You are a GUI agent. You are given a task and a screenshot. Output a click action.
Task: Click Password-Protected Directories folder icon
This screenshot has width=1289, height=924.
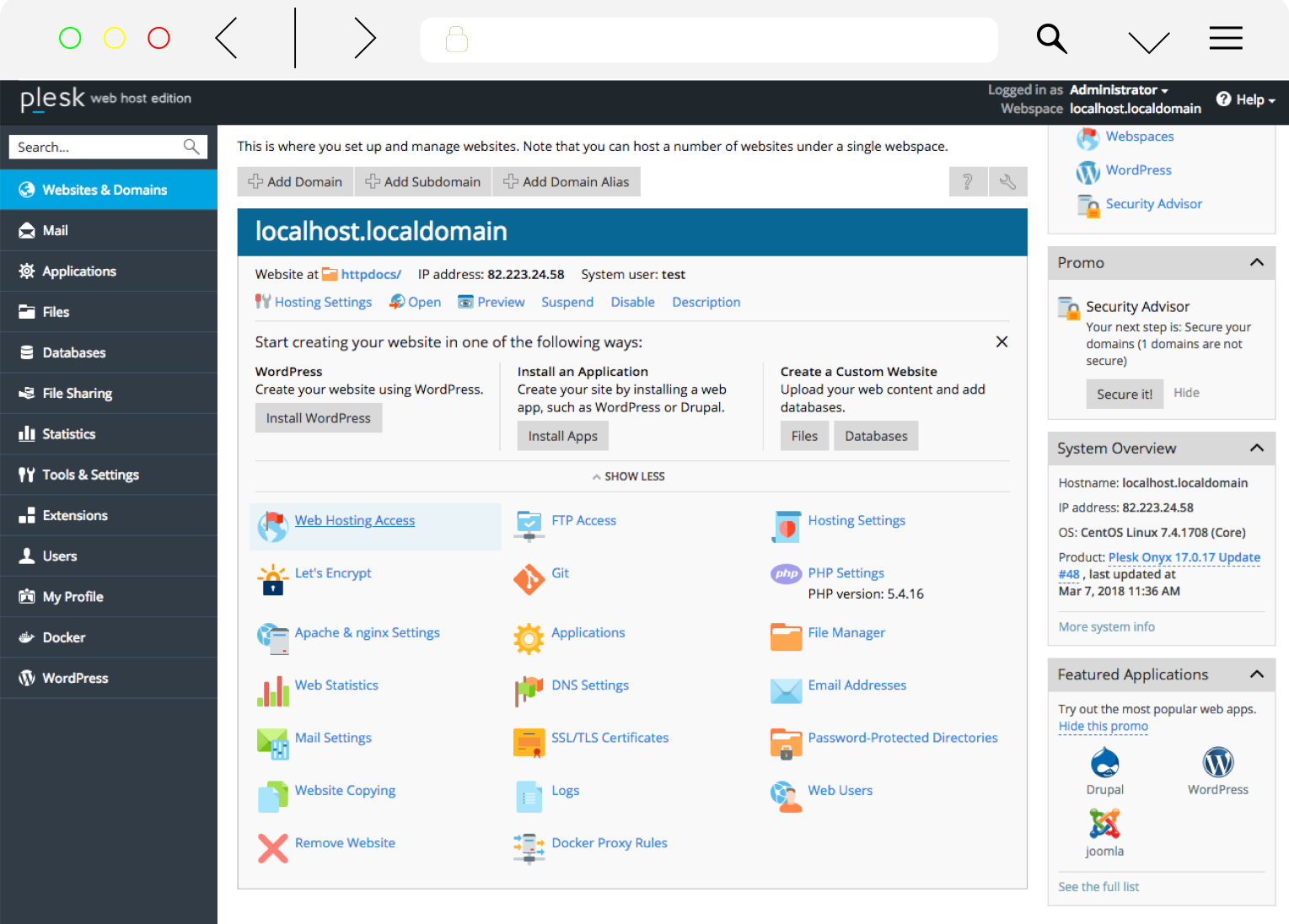point(786,744)
